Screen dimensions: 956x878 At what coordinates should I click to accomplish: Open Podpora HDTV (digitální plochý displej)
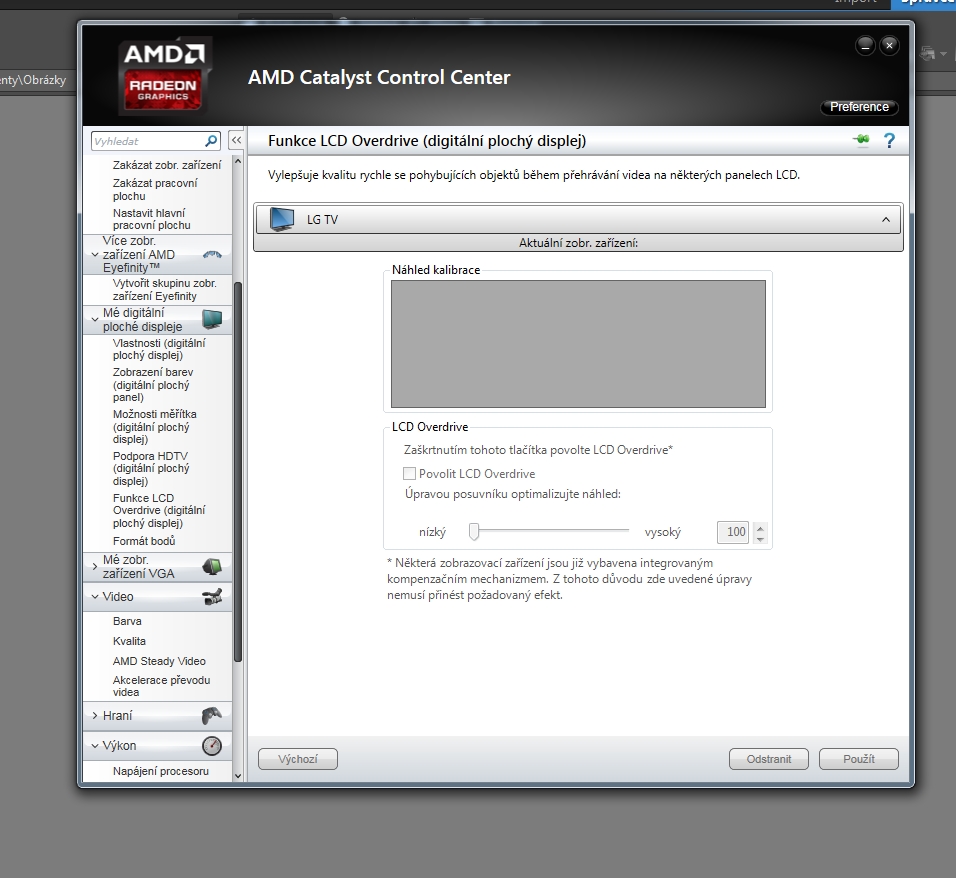pyautogui.click(x=151, y=468)
